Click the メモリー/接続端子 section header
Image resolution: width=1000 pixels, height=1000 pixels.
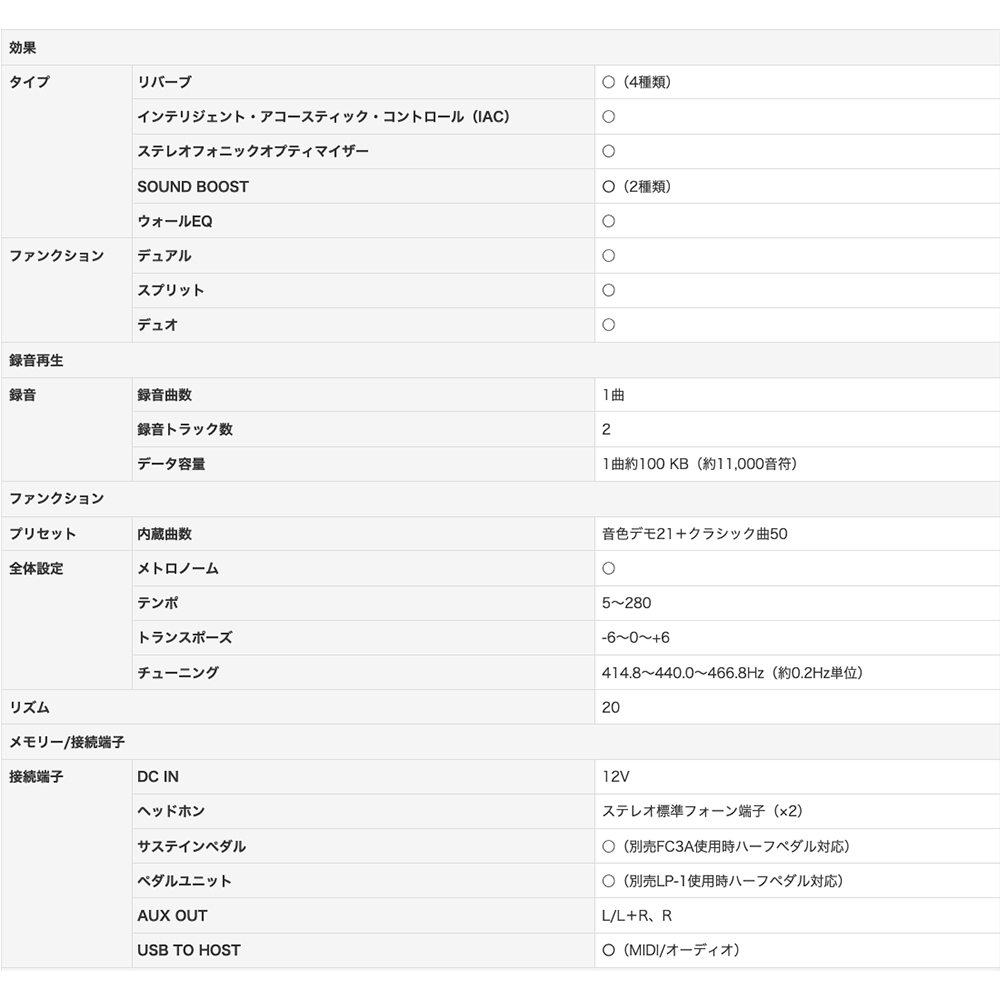click(67, 742)
